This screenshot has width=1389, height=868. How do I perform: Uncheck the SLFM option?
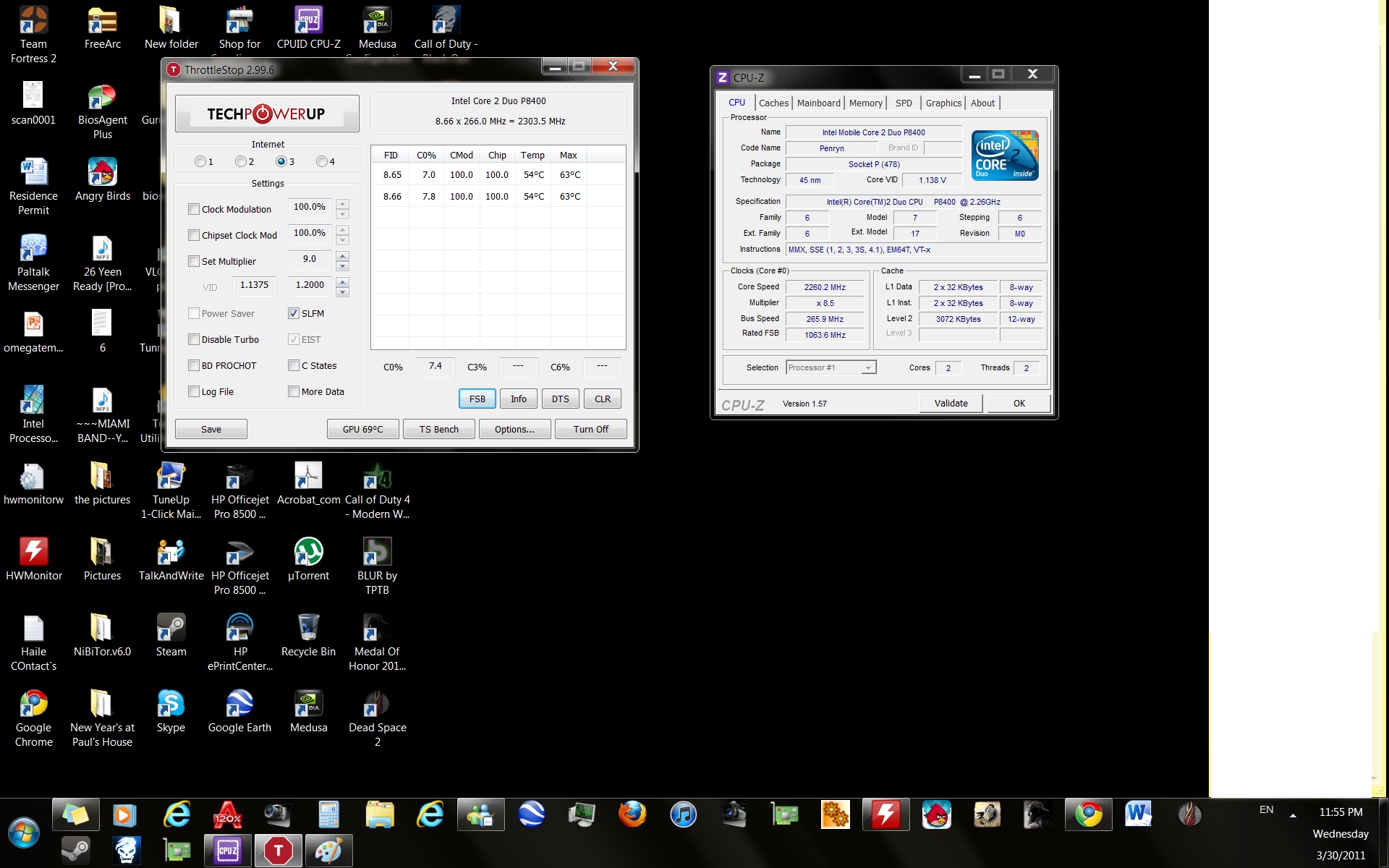[294, 313]
